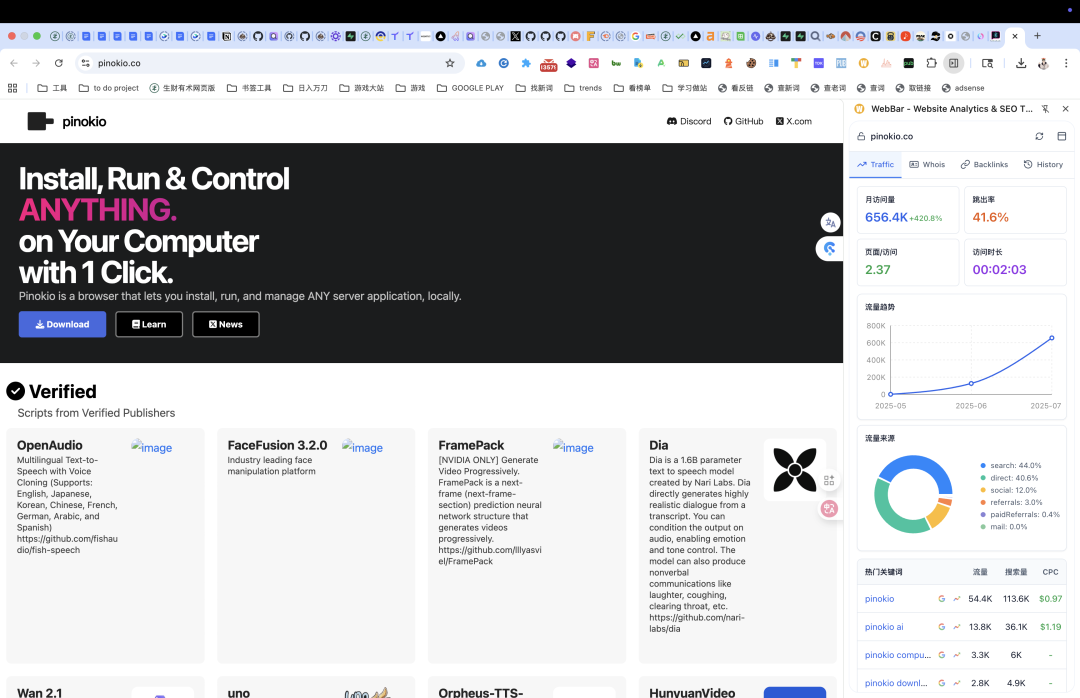Open the adsense bookmark
Image resolution: width=1080 pixels, height=698 pixels.
click(x=963, y=88)
